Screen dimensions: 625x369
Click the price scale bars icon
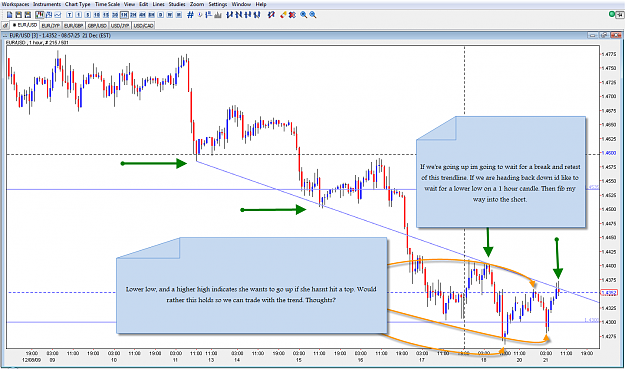click(208, 15)
